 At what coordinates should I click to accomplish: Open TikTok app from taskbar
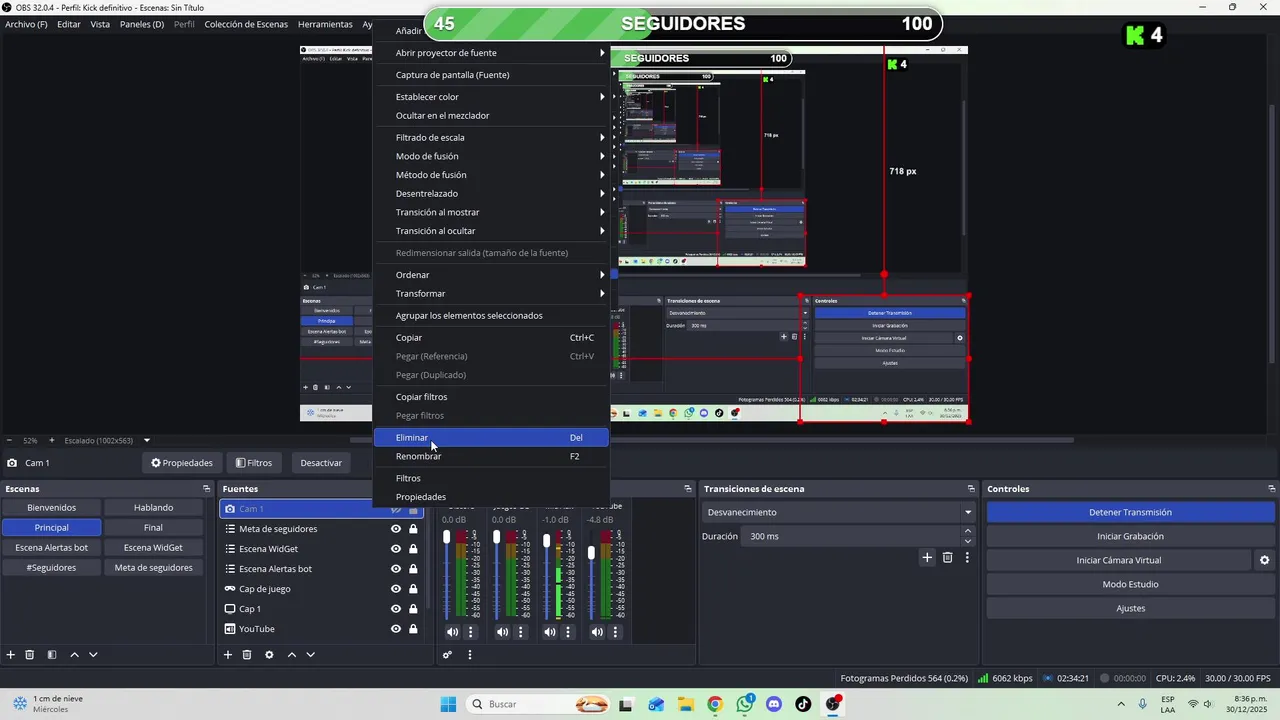click(803, 704)
